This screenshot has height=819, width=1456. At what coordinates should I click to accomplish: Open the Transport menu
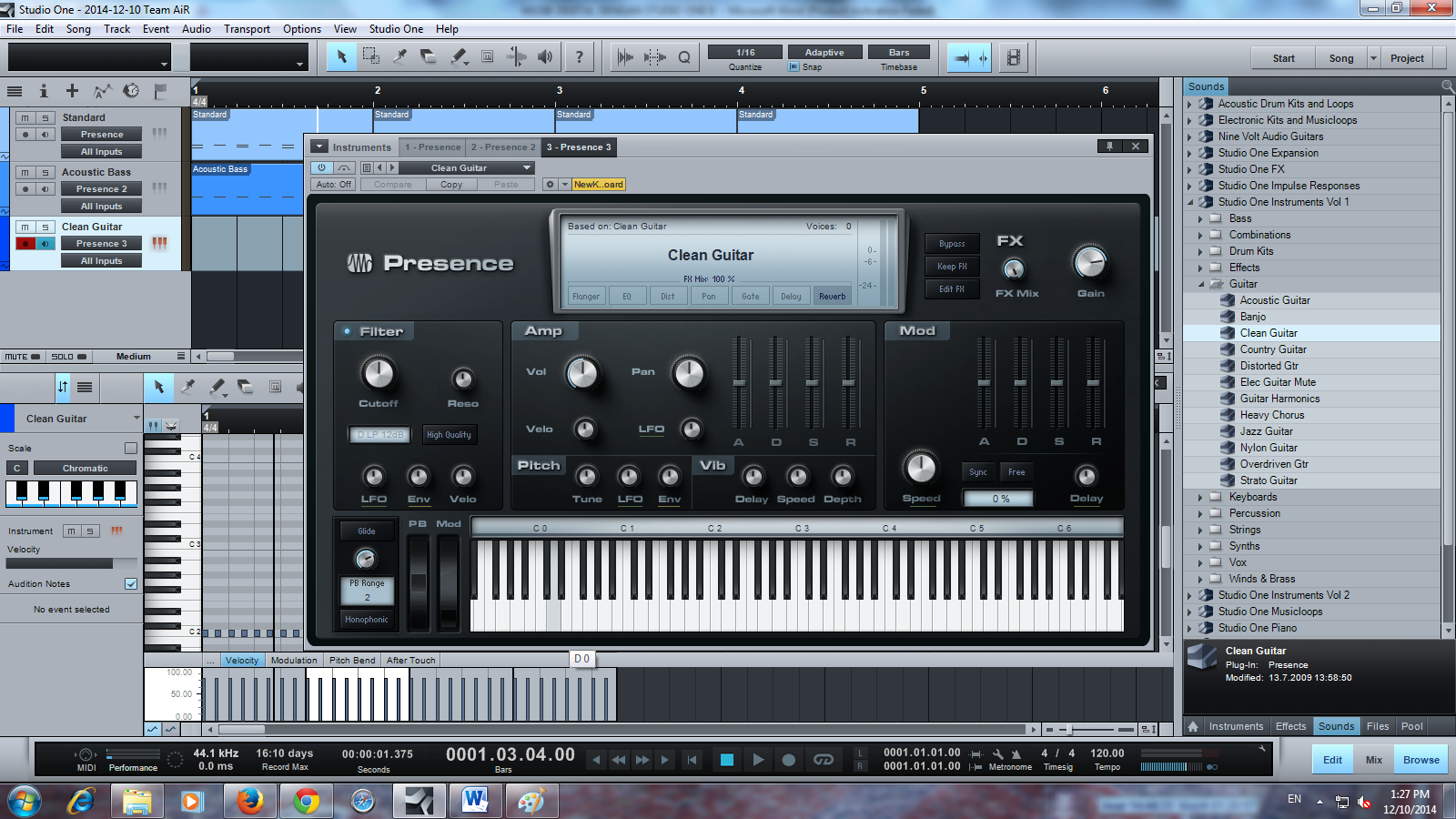click(x=247, y=29)
